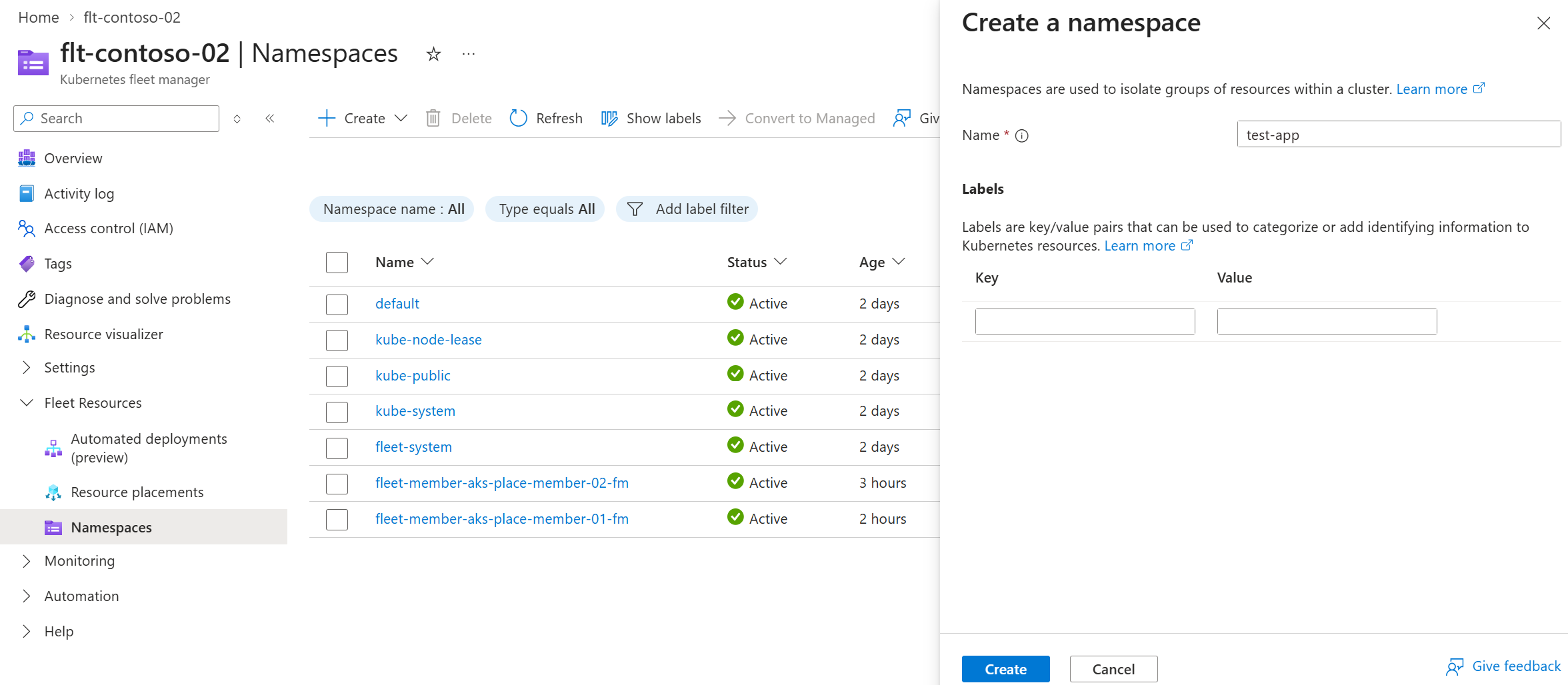Click the label Value input field
This screenshot has width=1568, height=685.
click(x=1327, y=321)
